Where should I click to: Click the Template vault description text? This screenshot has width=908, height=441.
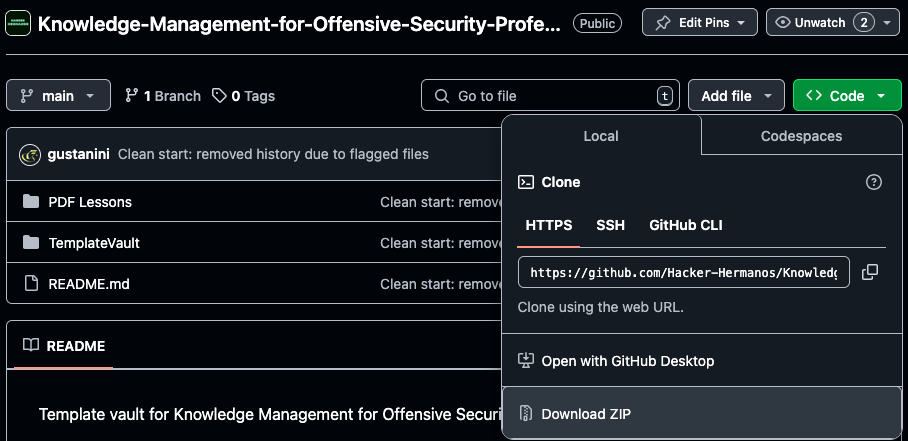tap(270, 414)
